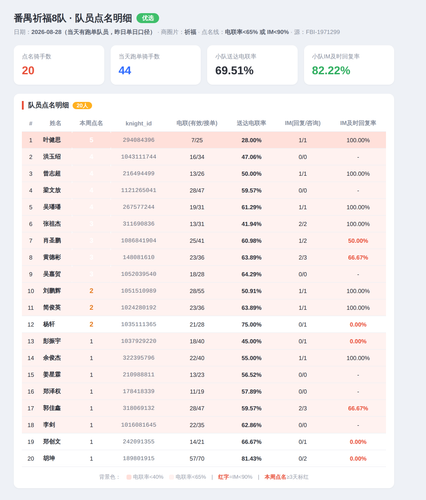Click knight_id 1051510989

pos(139,291)
